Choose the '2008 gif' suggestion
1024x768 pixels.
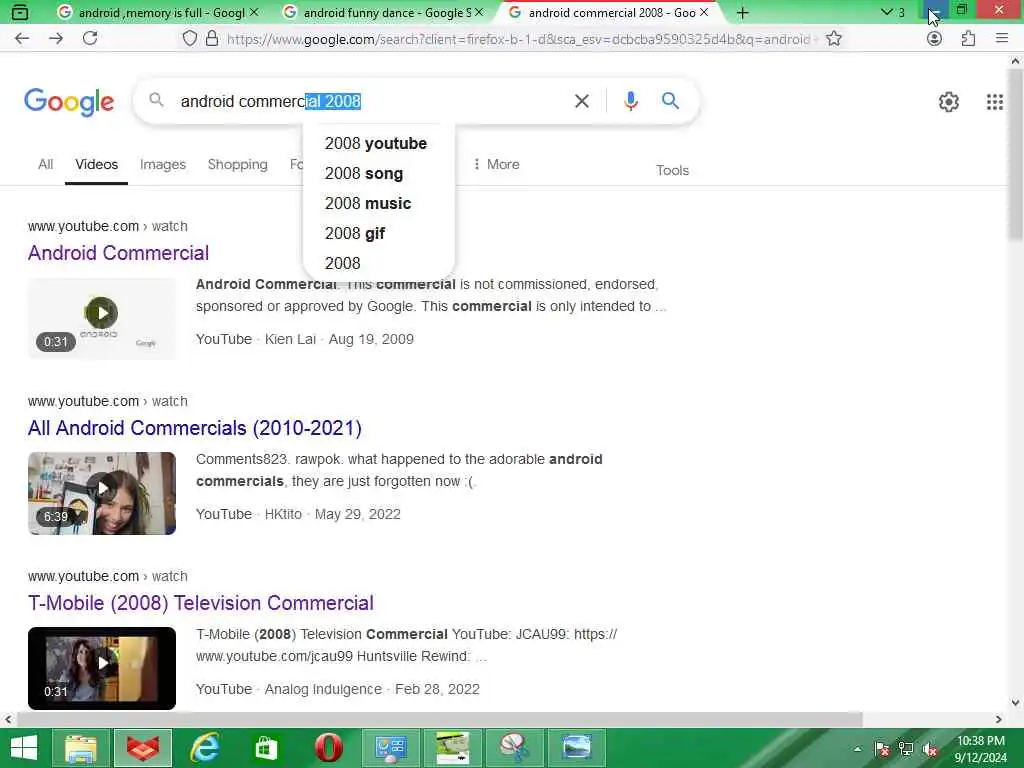click(x=355, y=234)
